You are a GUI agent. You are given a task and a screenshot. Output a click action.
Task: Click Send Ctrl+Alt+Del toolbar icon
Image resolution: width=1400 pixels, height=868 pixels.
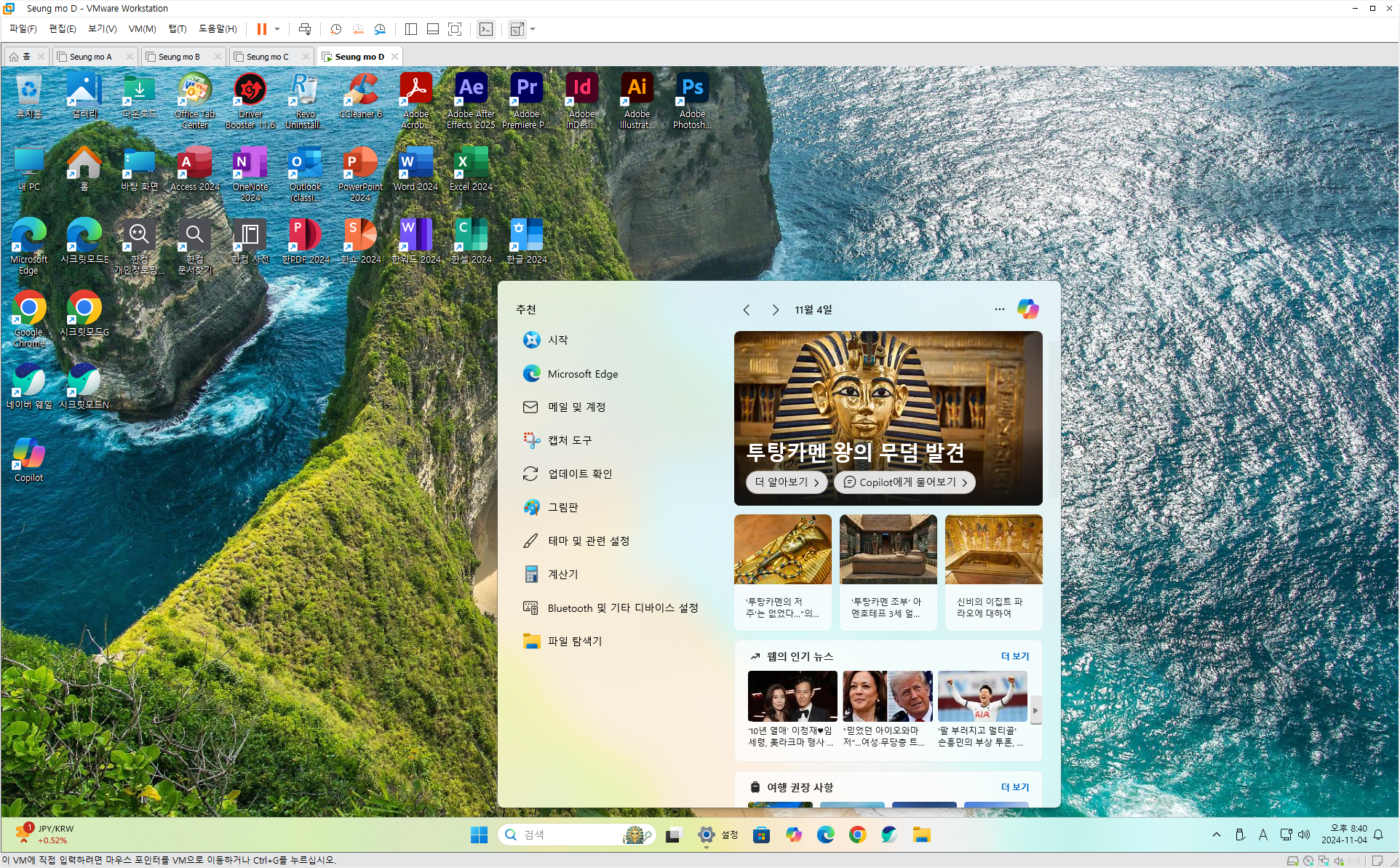pyautogui.click(x=305, y=29)
